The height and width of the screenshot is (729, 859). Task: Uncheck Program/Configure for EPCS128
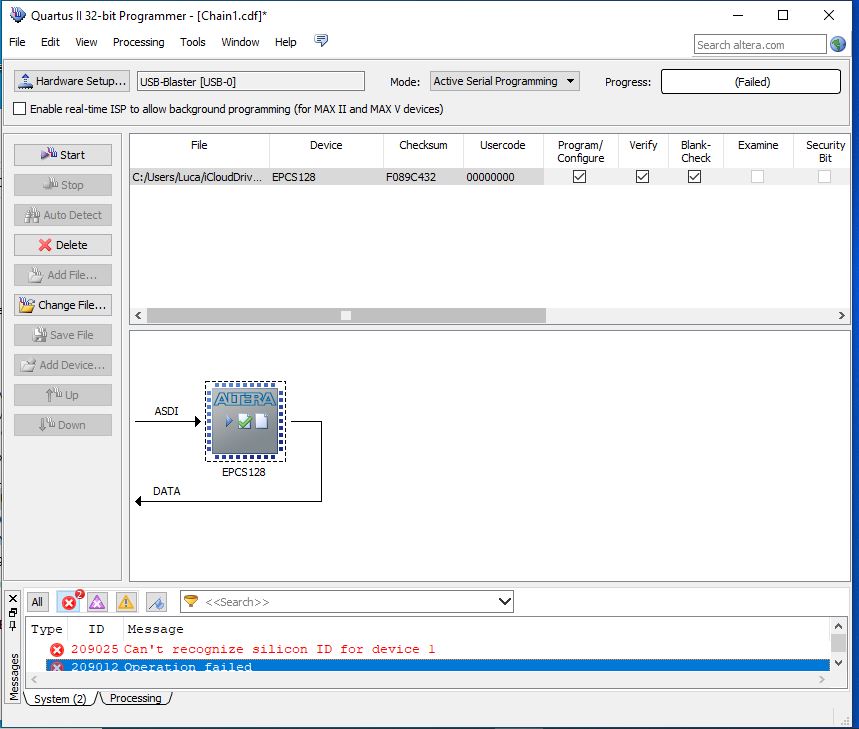(x=579, y=176)
